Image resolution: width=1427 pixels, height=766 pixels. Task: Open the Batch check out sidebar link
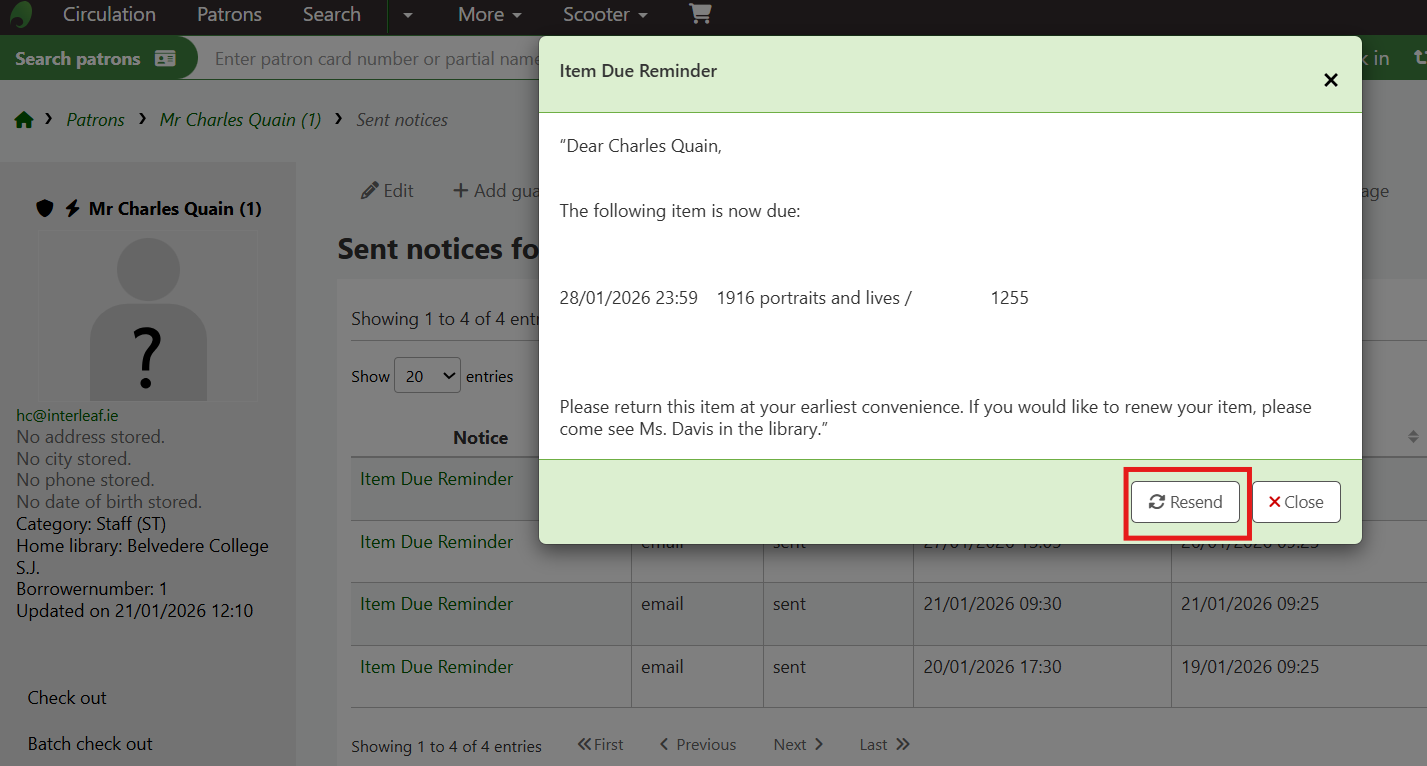pos(90,744)
